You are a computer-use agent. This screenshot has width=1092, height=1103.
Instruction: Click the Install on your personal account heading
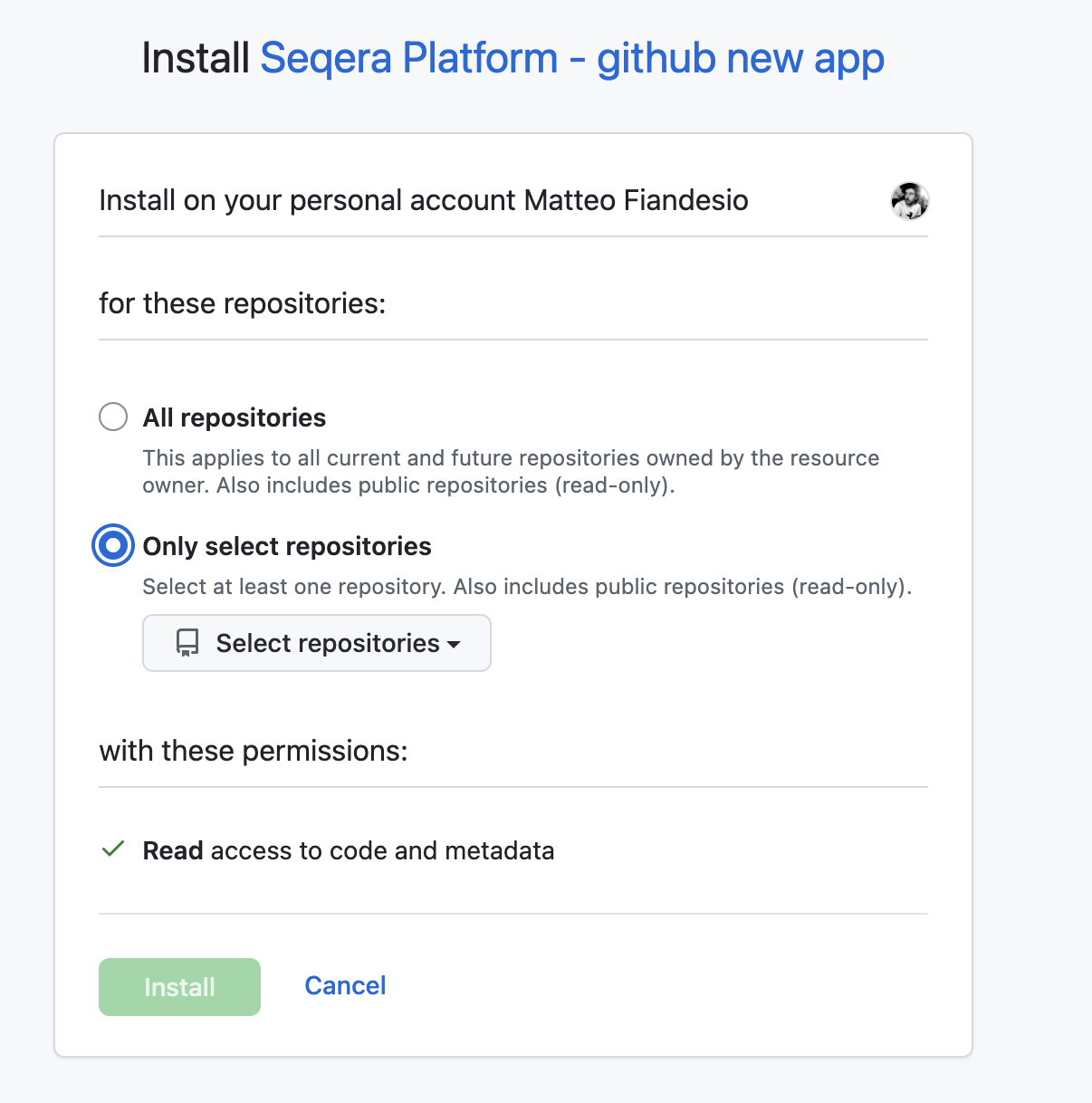tap(423, 200)
